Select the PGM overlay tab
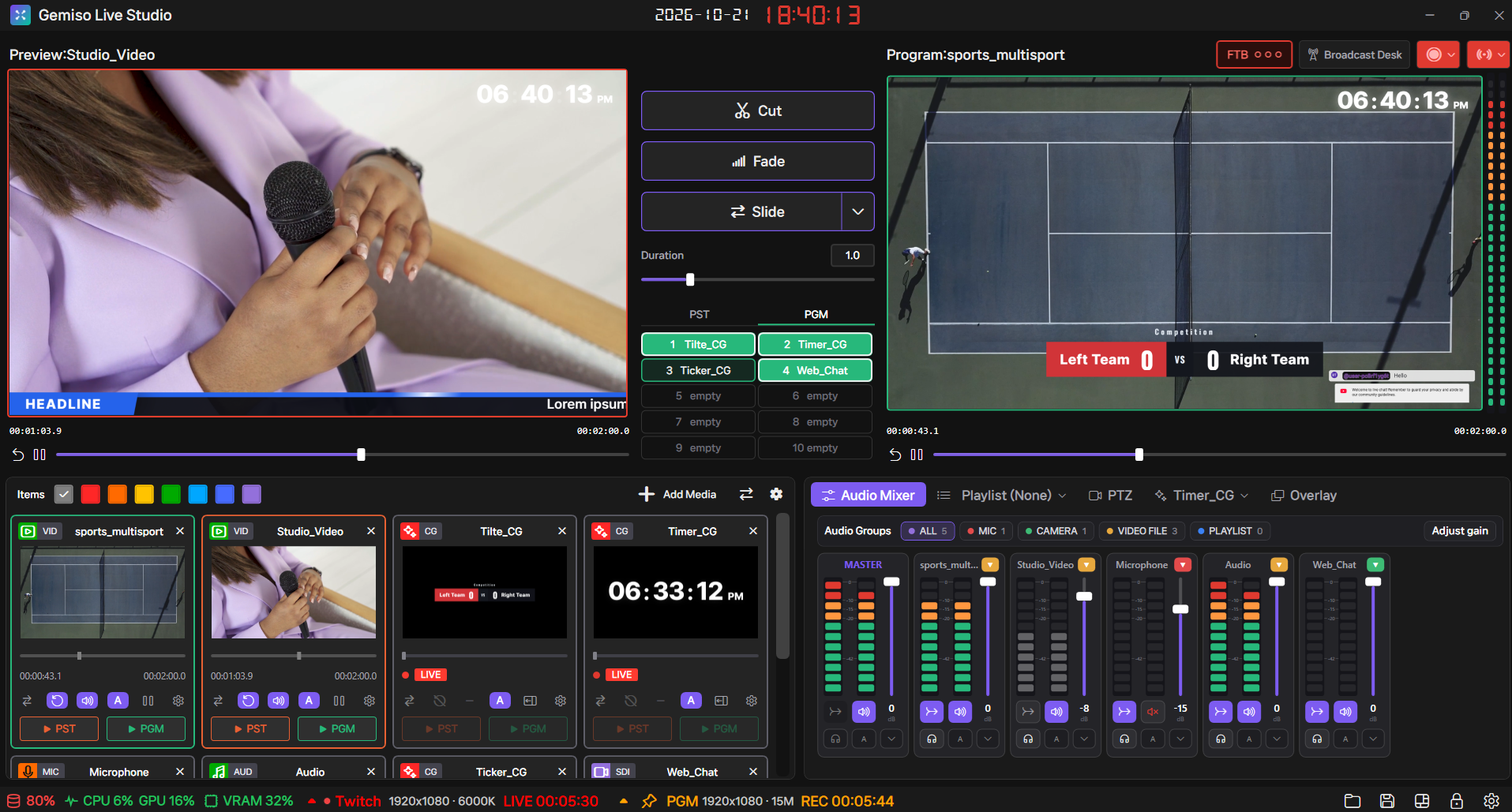 point(816,314)
